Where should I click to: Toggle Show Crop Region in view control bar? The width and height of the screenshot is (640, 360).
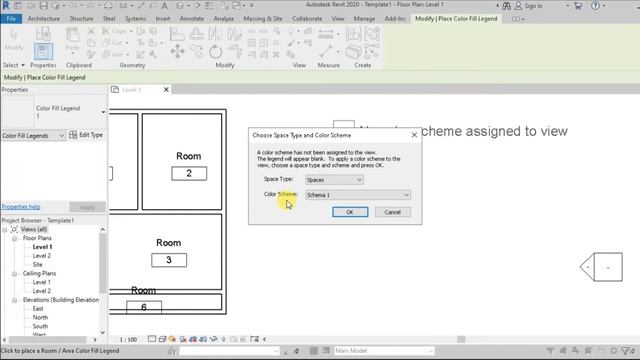[x=203, y=339]
